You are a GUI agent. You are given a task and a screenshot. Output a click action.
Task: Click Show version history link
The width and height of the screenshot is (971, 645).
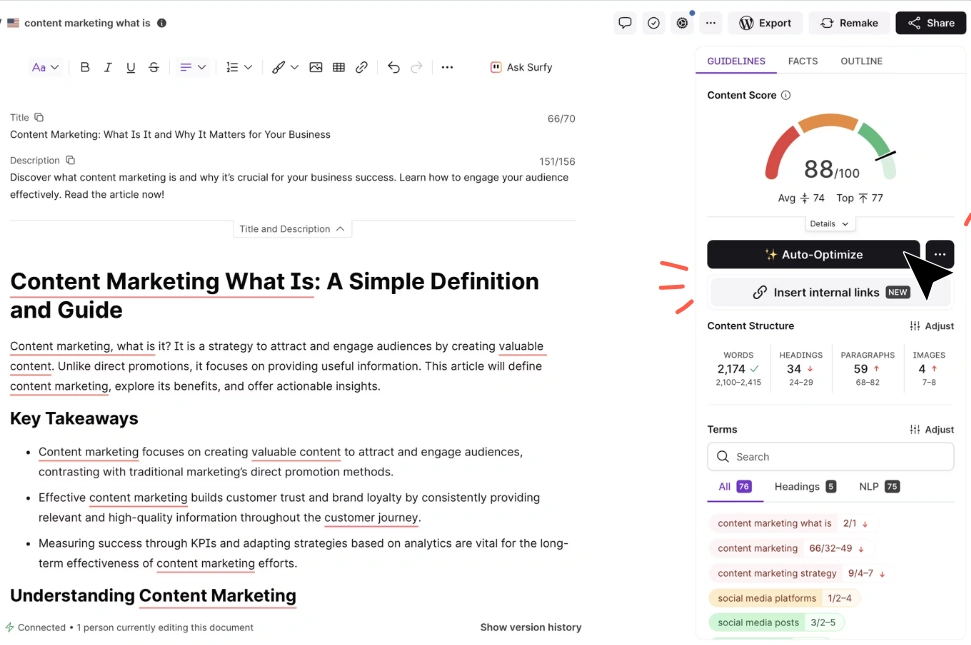point(531,627)
